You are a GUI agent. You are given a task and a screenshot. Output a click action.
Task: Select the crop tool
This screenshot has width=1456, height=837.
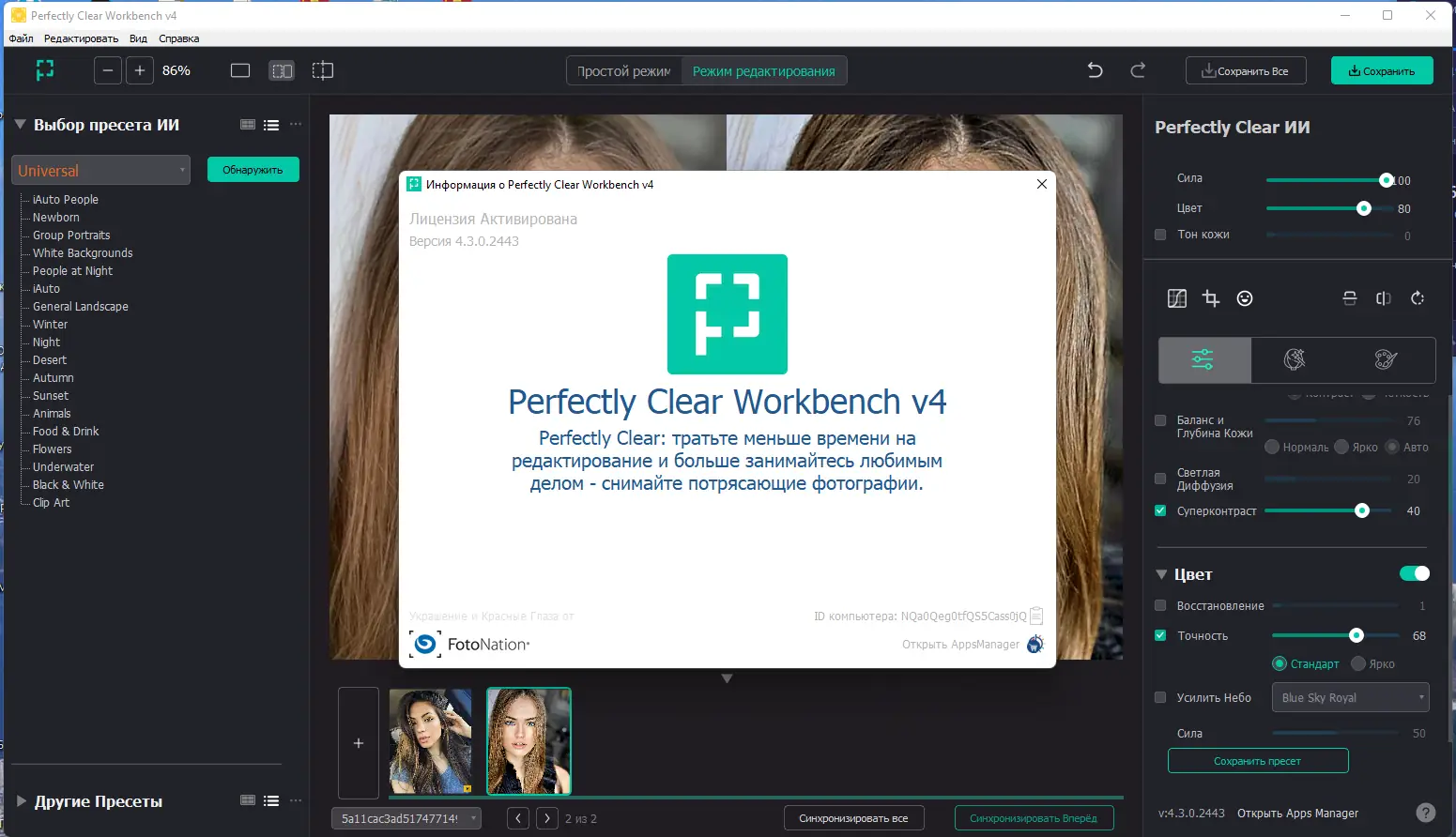click(x=1210, y=298)
